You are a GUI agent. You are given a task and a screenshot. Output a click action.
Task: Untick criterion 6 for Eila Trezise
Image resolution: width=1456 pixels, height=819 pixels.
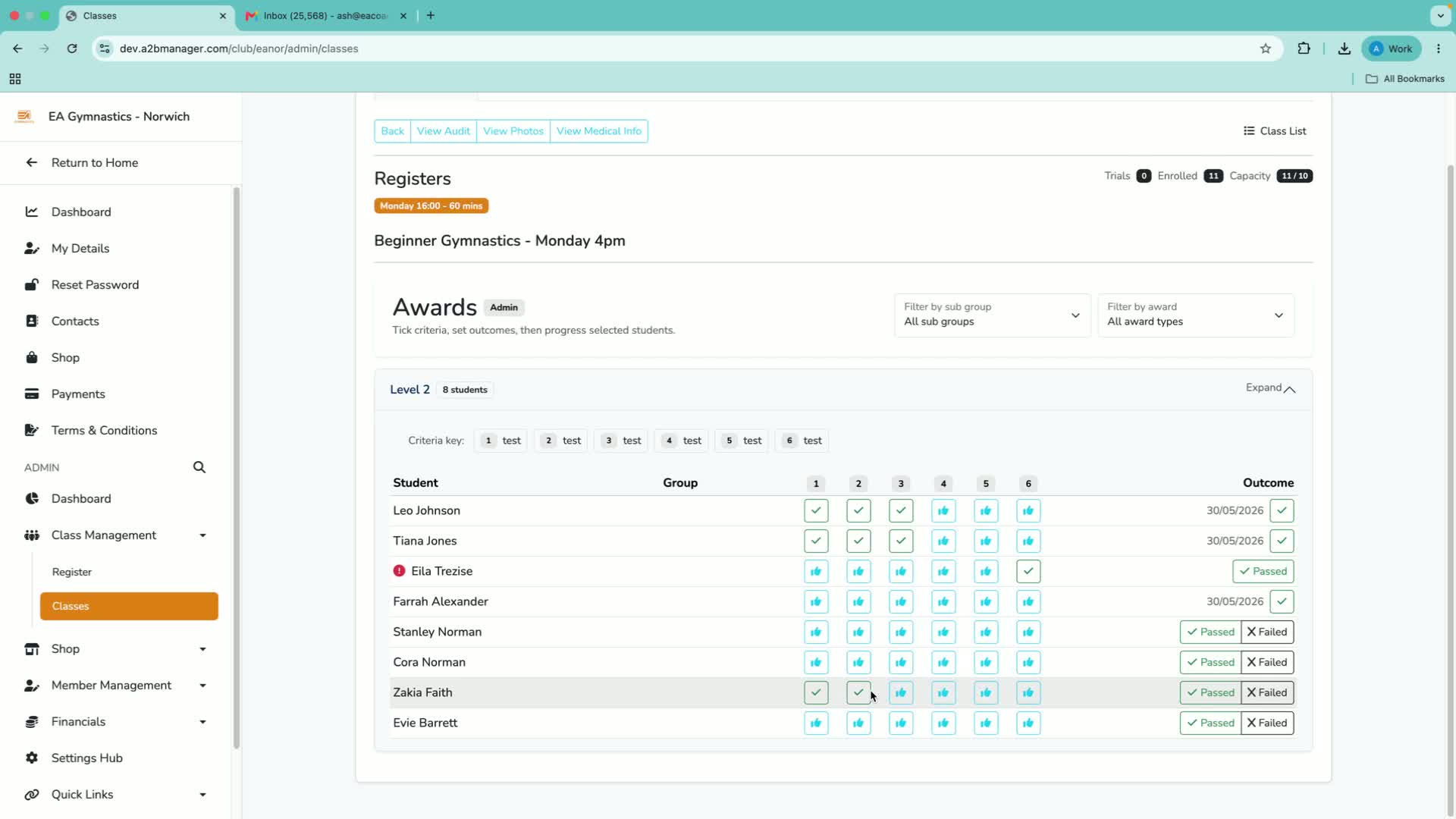click(1028, 571)
